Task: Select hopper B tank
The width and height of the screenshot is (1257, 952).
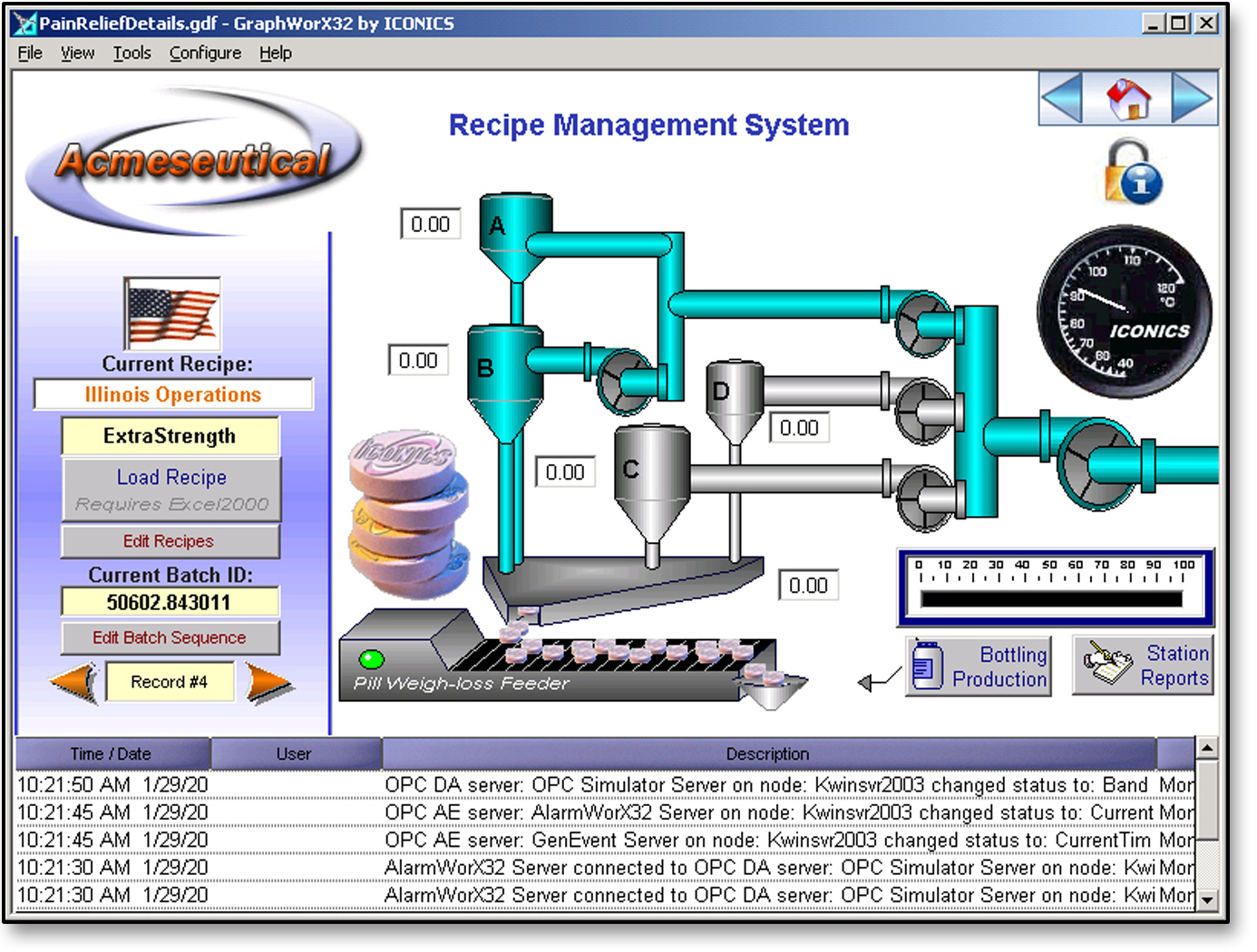Action: 504,383
